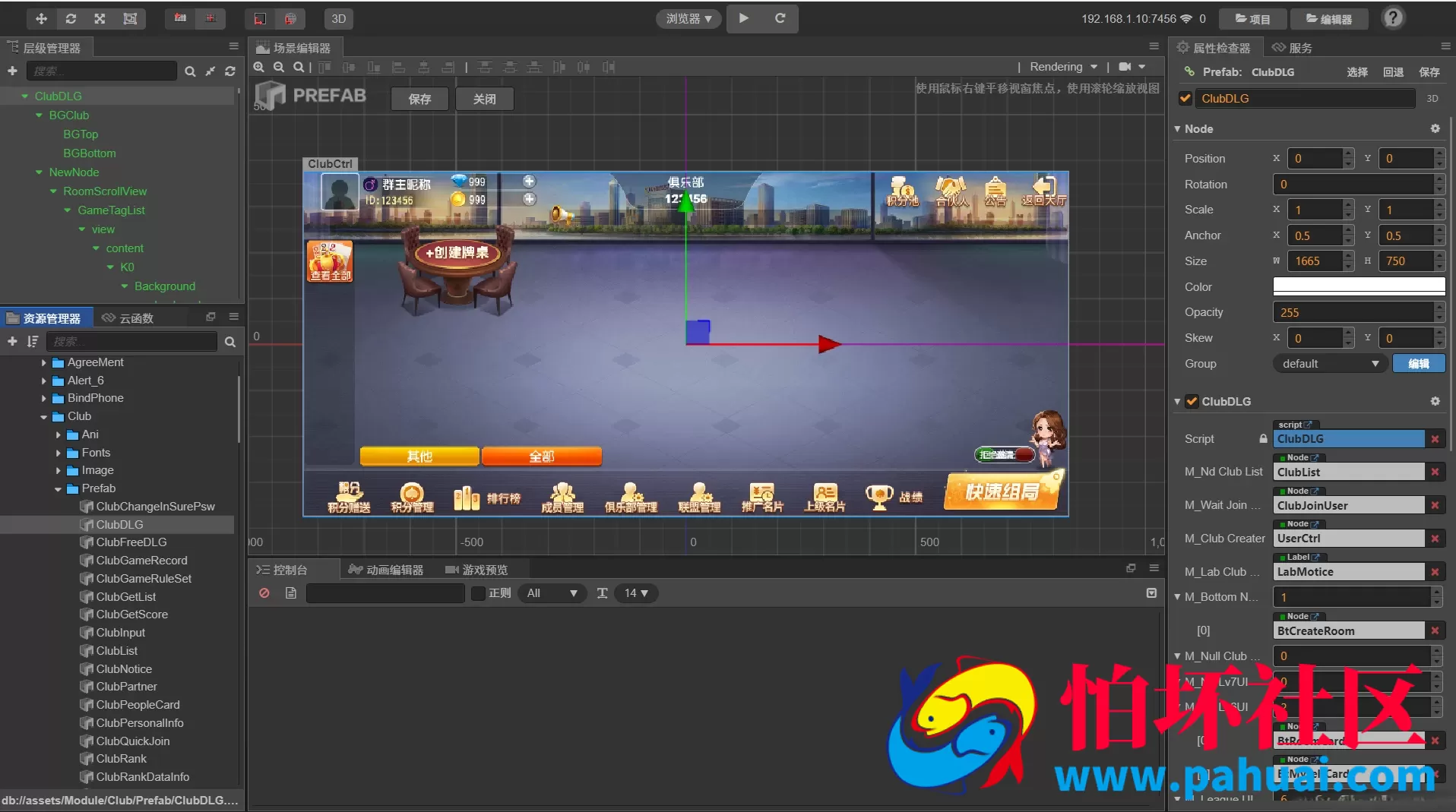Click the help question mark icon
1456x812 pixels.
point(1392,17)
